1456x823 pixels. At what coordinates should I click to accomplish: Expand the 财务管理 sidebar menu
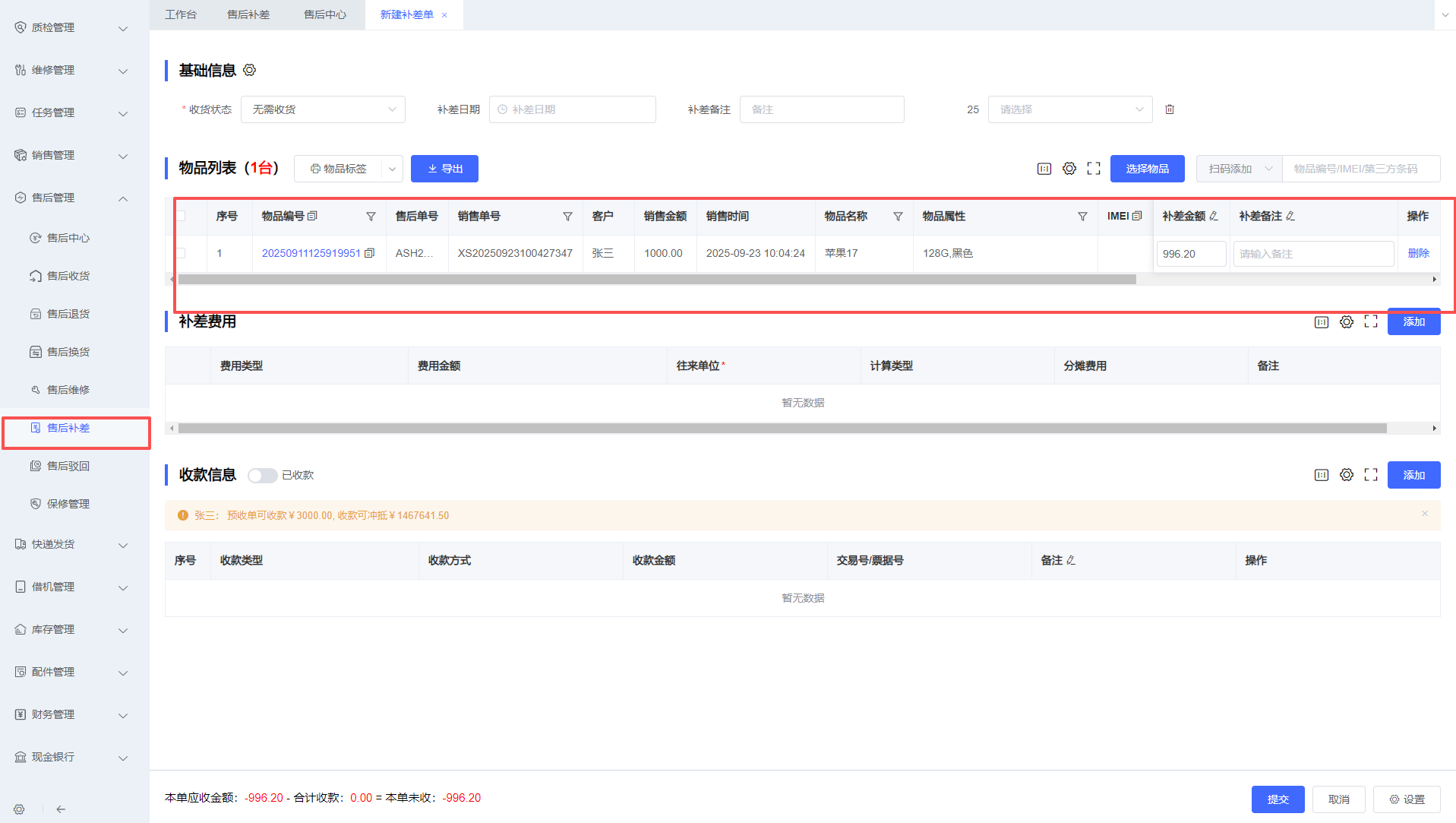click(72, 714)
